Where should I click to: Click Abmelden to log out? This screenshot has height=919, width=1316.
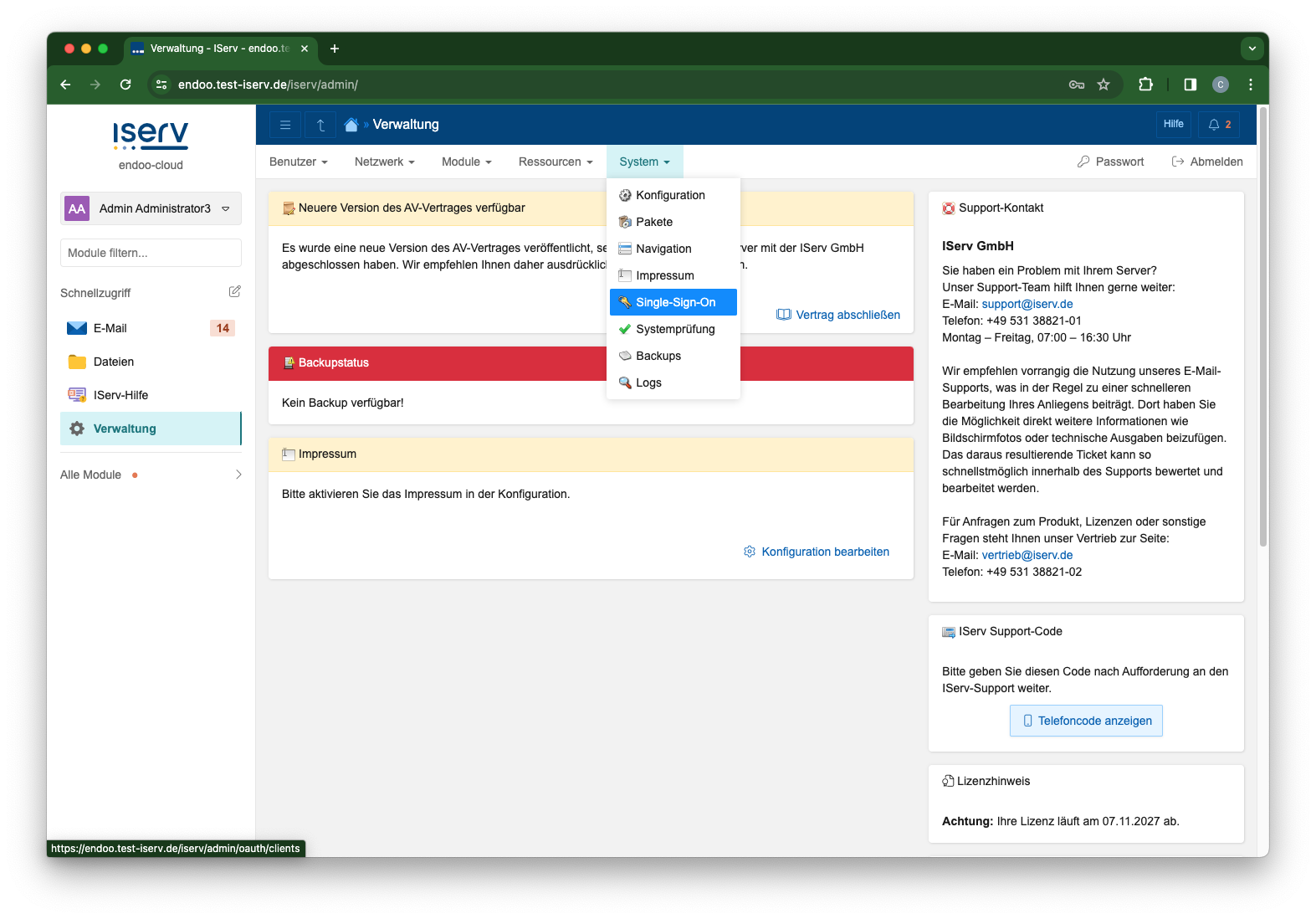click(x=1207, y=162)
